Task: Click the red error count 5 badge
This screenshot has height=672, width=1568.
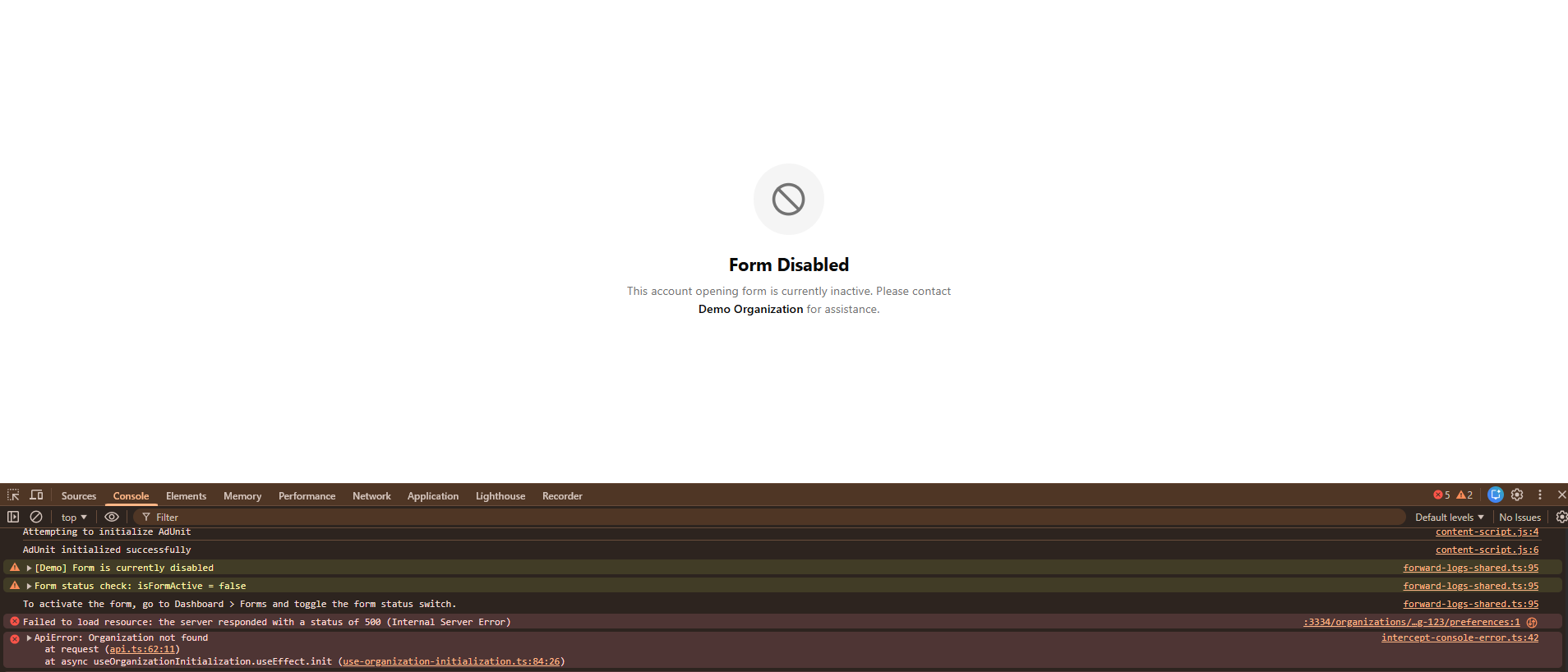Action: pyautogui.click(x=1442, y=495)
